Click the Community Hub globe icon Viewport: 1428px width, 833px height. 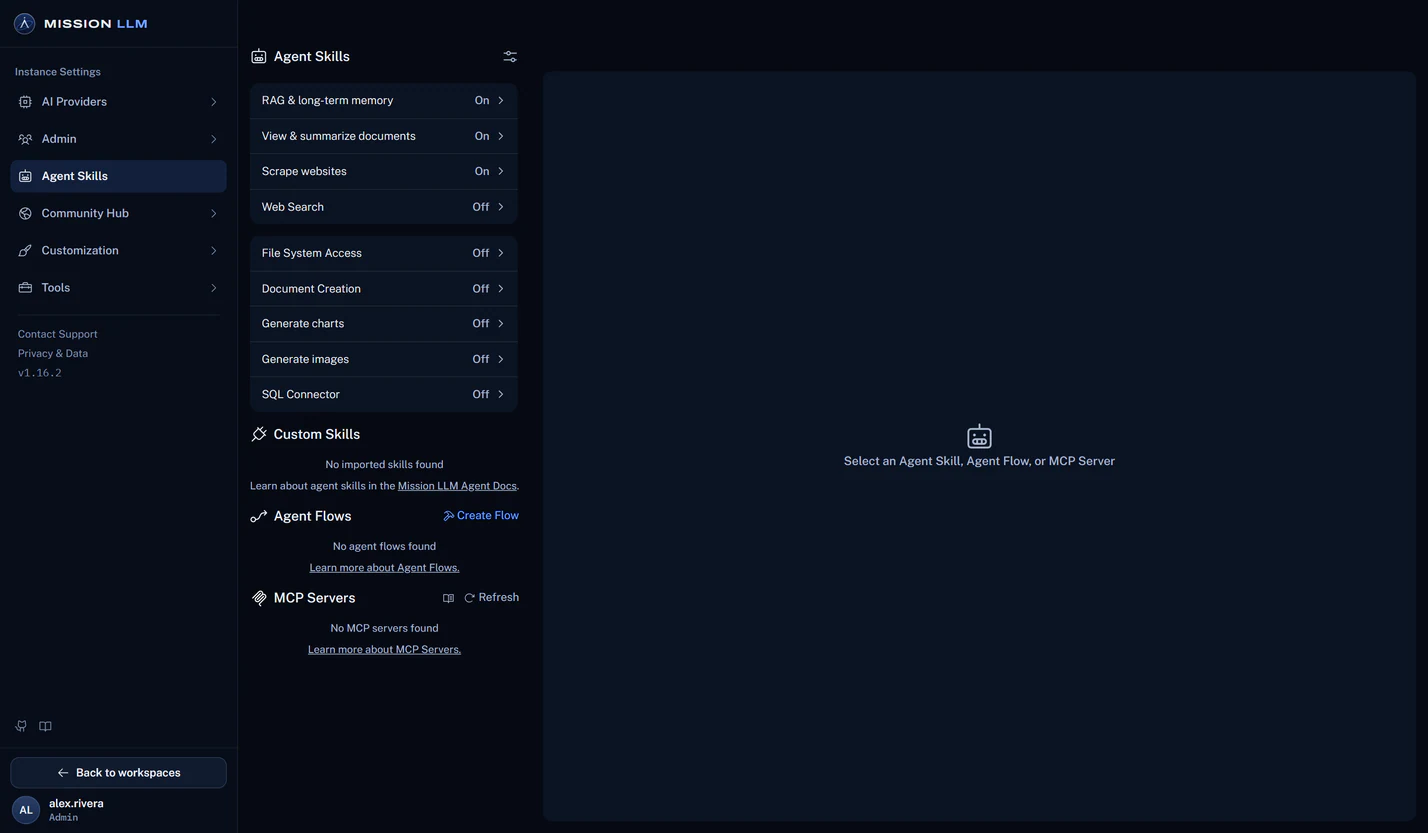point(25,213)
